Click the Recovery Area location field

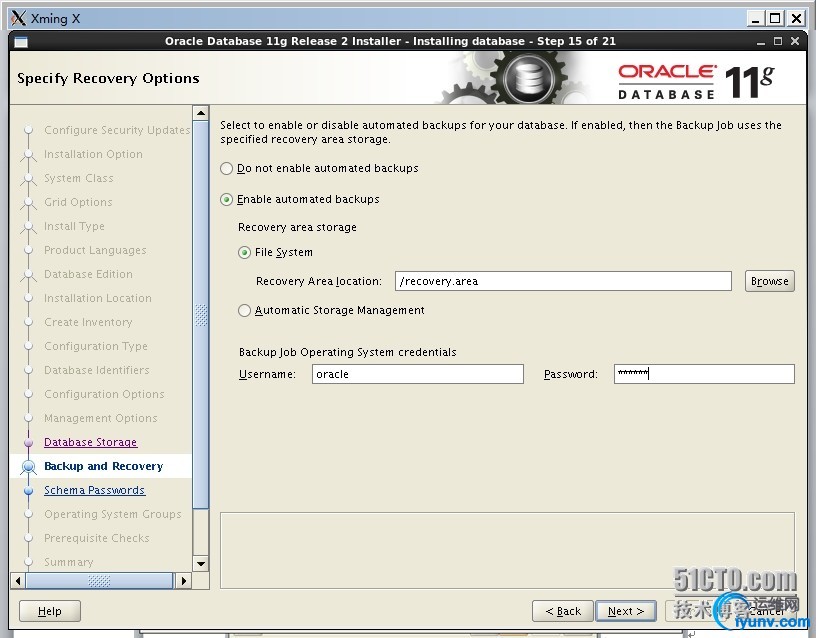(563, 282)
